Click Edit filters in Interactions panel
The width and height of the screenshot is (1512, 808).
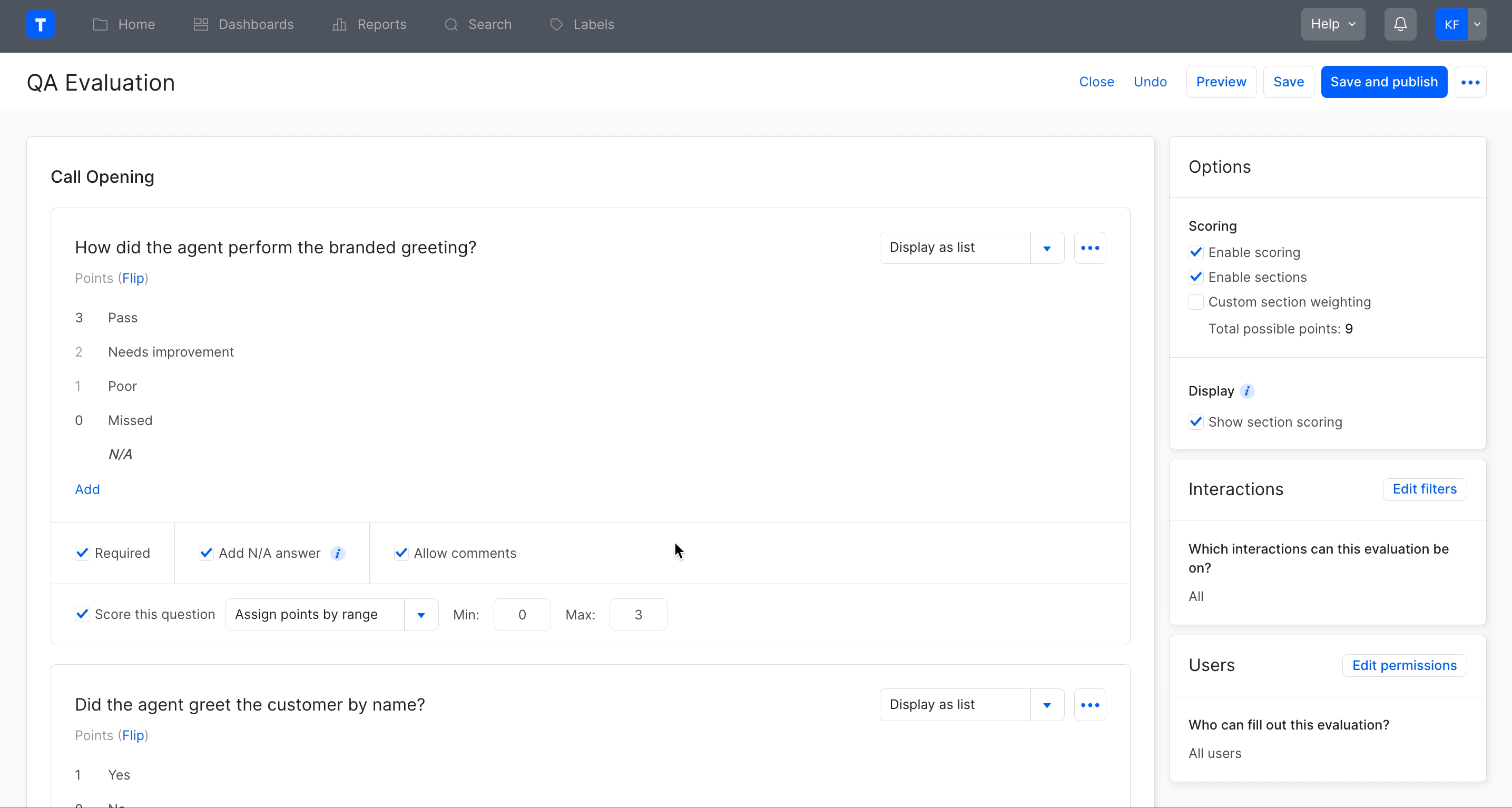1424,489
